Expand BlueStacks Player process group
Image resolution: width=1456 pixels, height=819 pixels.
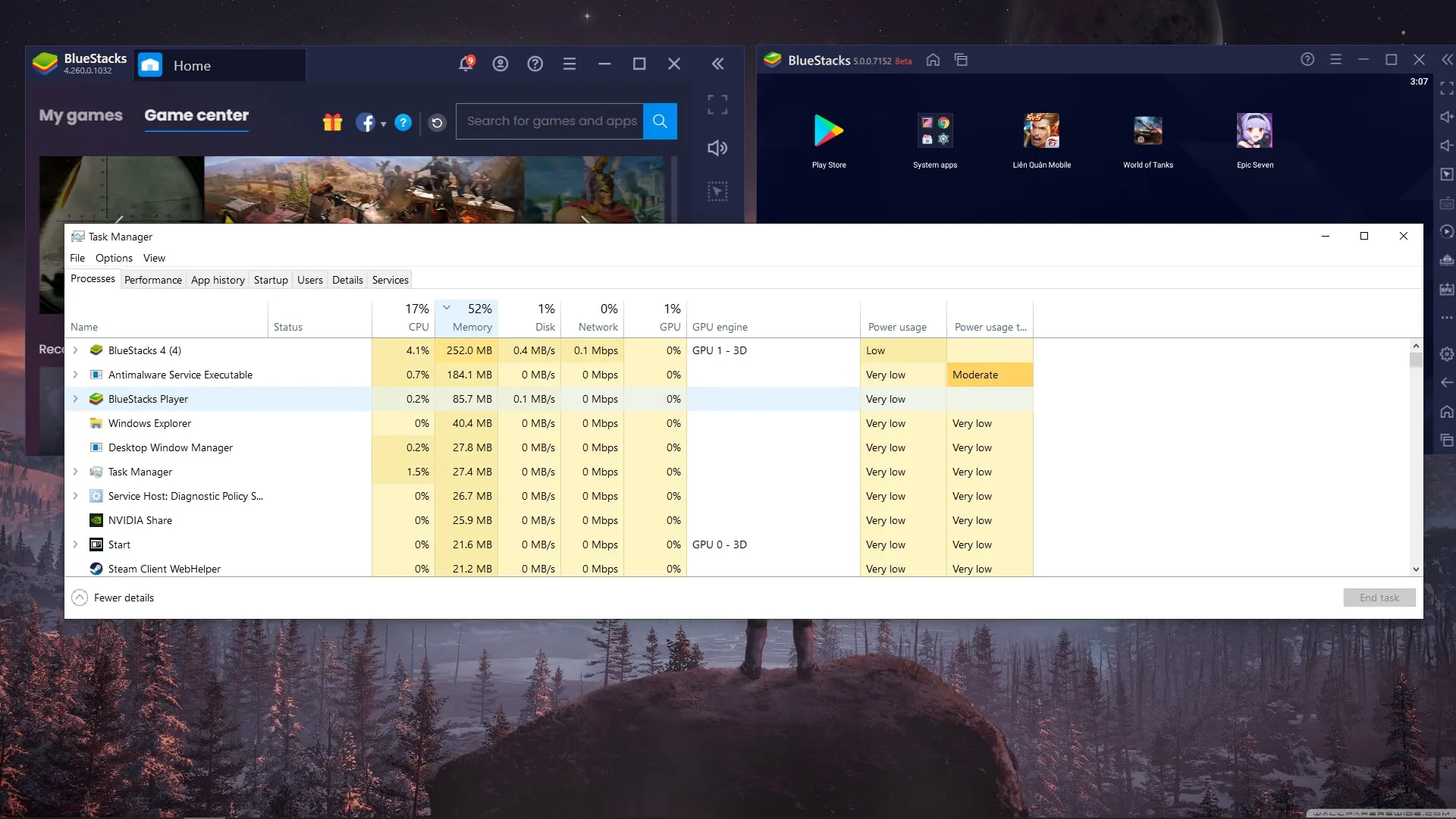click(75, 399)
